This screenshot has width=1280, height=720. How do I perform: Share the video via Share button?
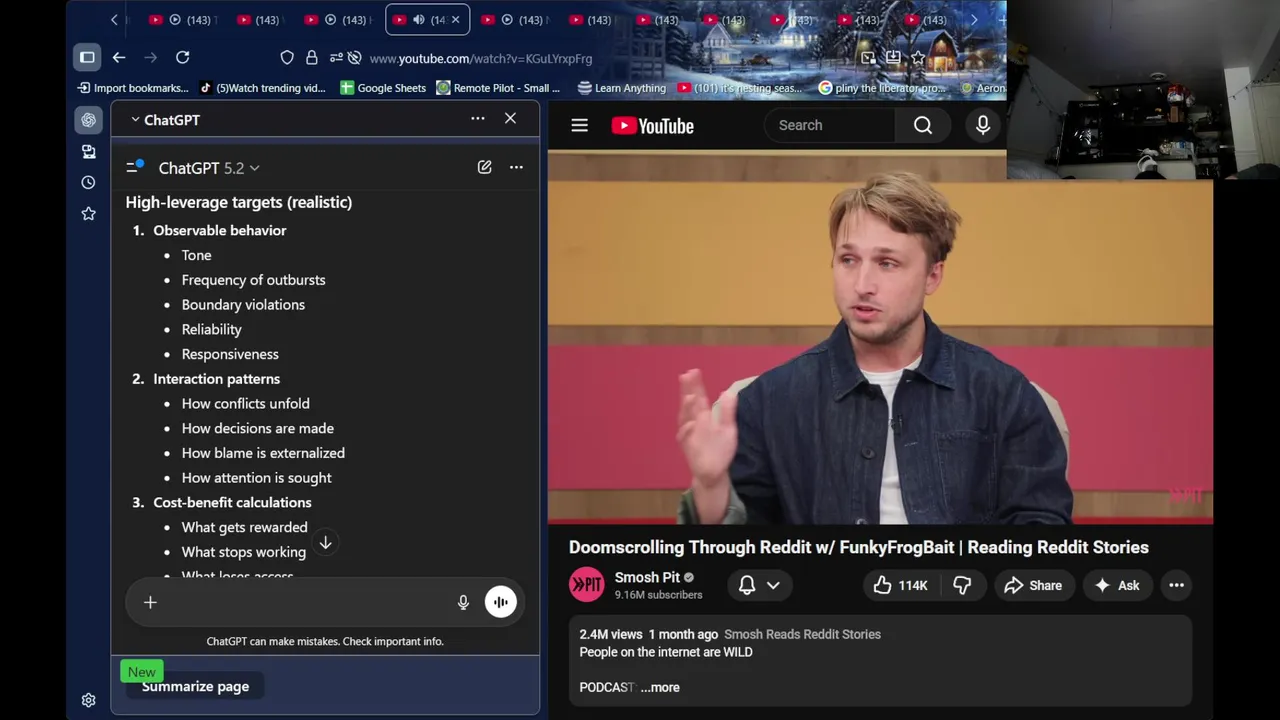click(x=1034, y=585)
